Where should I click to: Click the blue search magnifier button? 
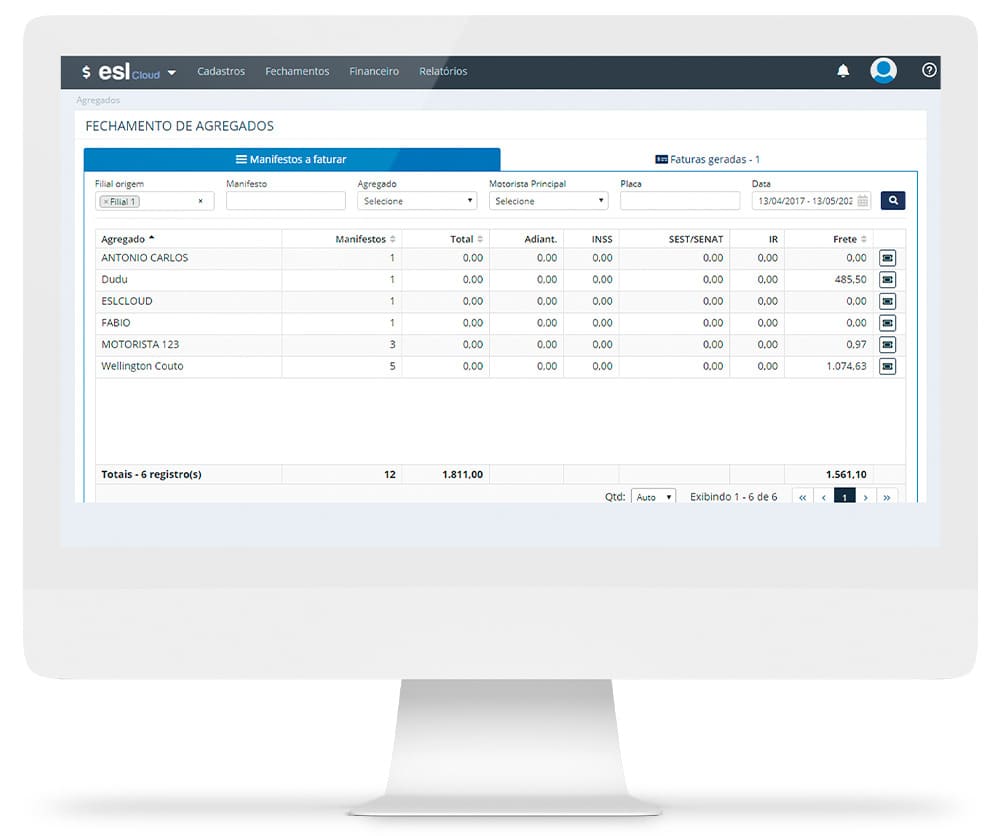[893, 201]
